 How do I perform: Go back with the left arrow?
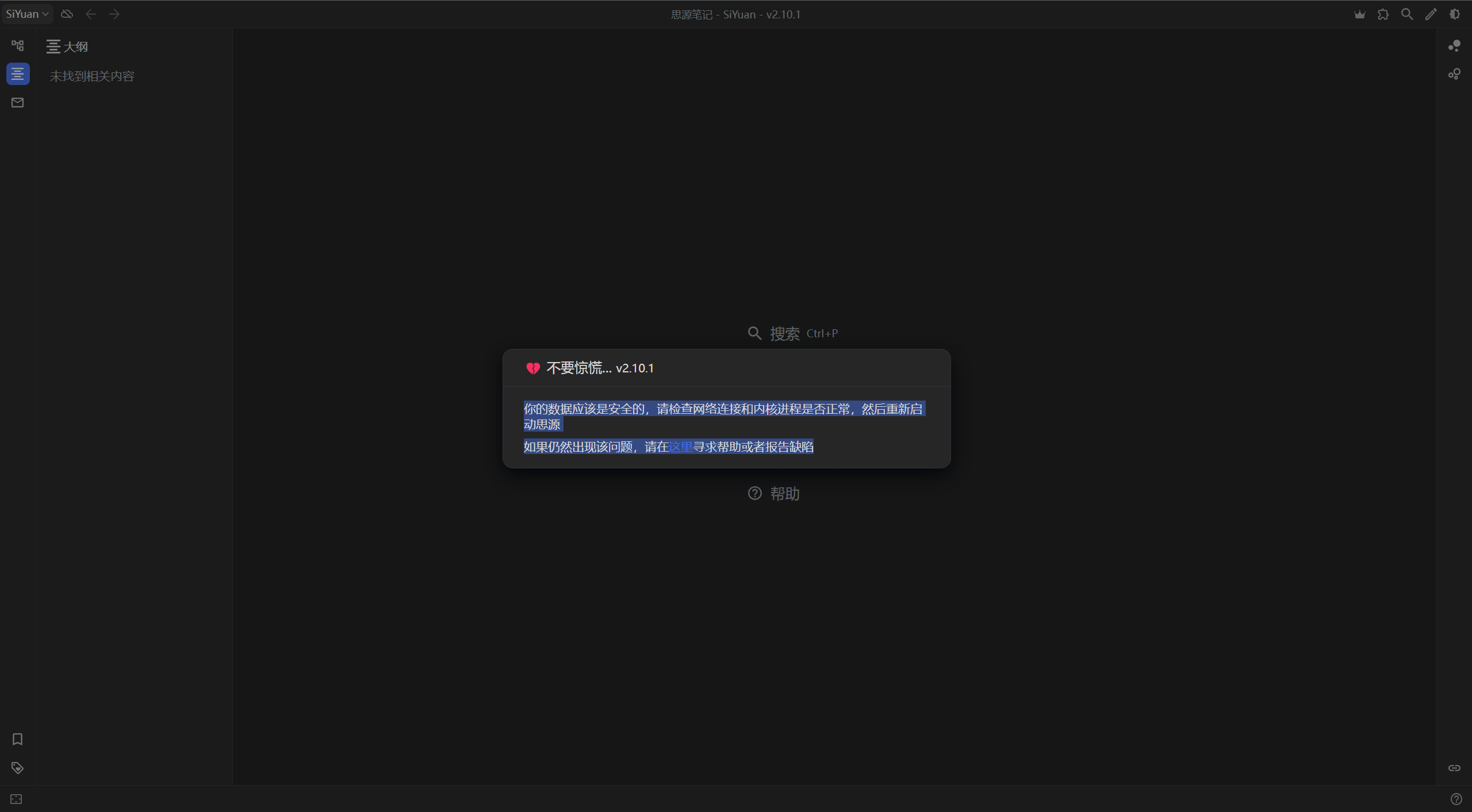(x=91, y=14)
